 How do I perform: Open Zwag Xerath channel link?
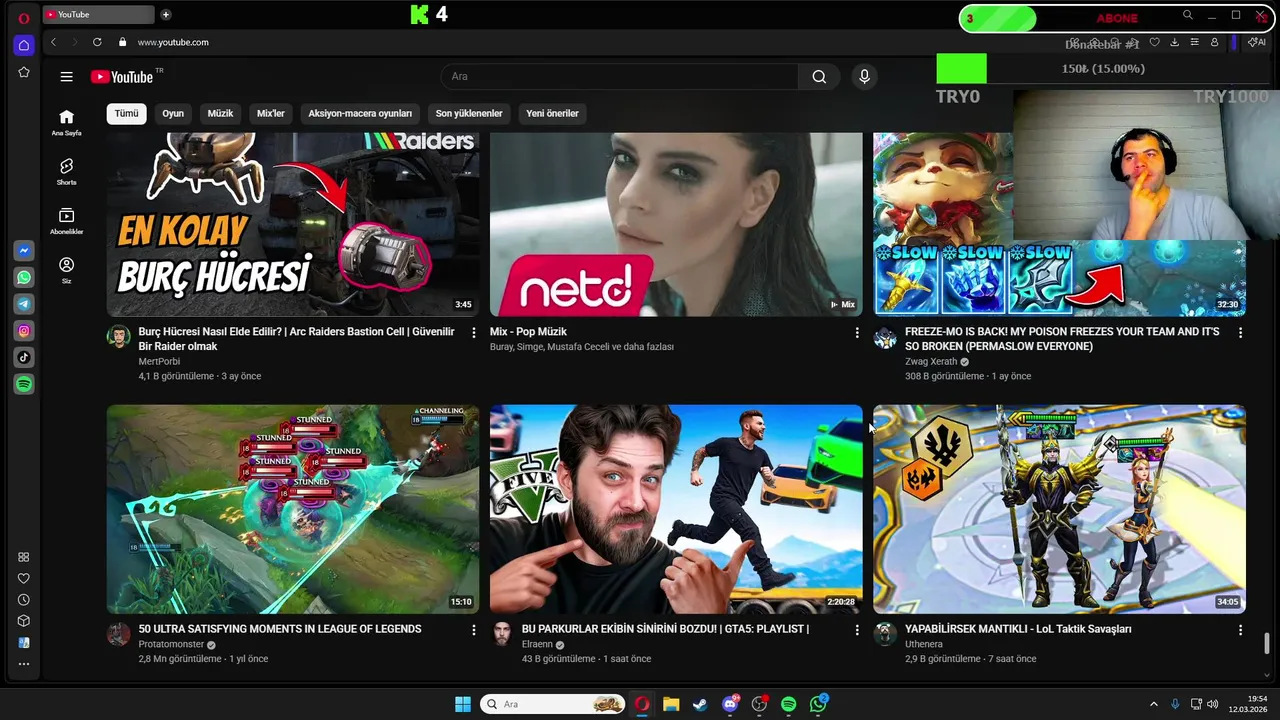(931, 361)
